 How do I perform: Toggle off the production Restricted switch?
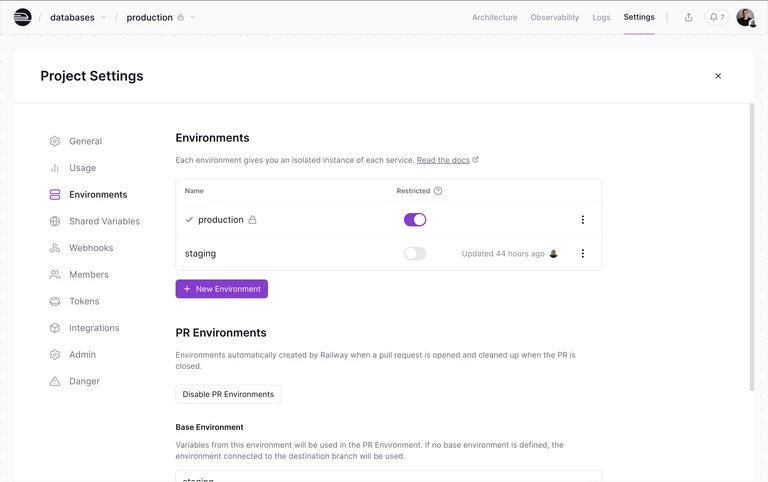coord(415,220)
